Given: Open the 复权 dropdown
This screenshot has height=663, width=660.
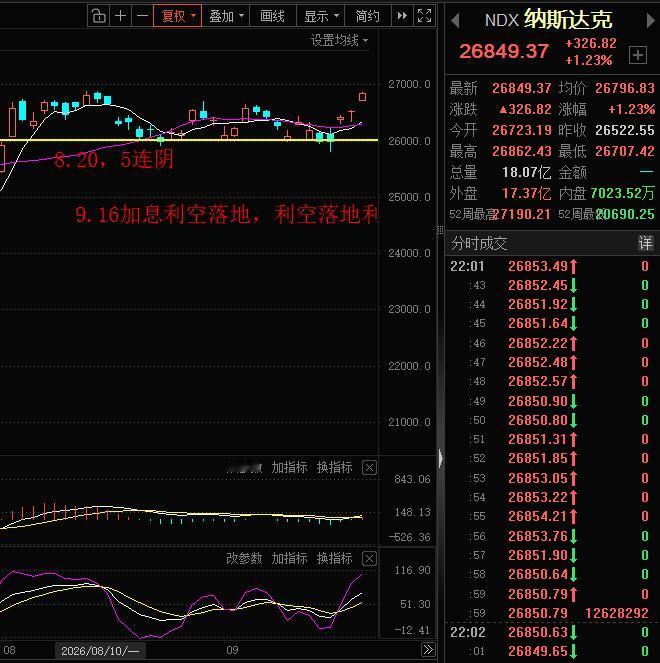Looking at the screenshot, I should tap(178, 16).
